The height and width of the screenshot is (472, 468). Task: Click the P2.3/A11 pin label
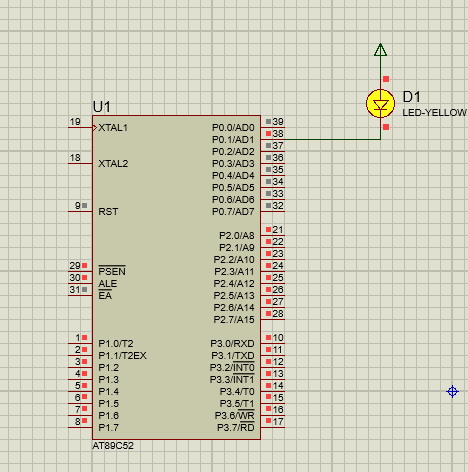click(234, 272)
